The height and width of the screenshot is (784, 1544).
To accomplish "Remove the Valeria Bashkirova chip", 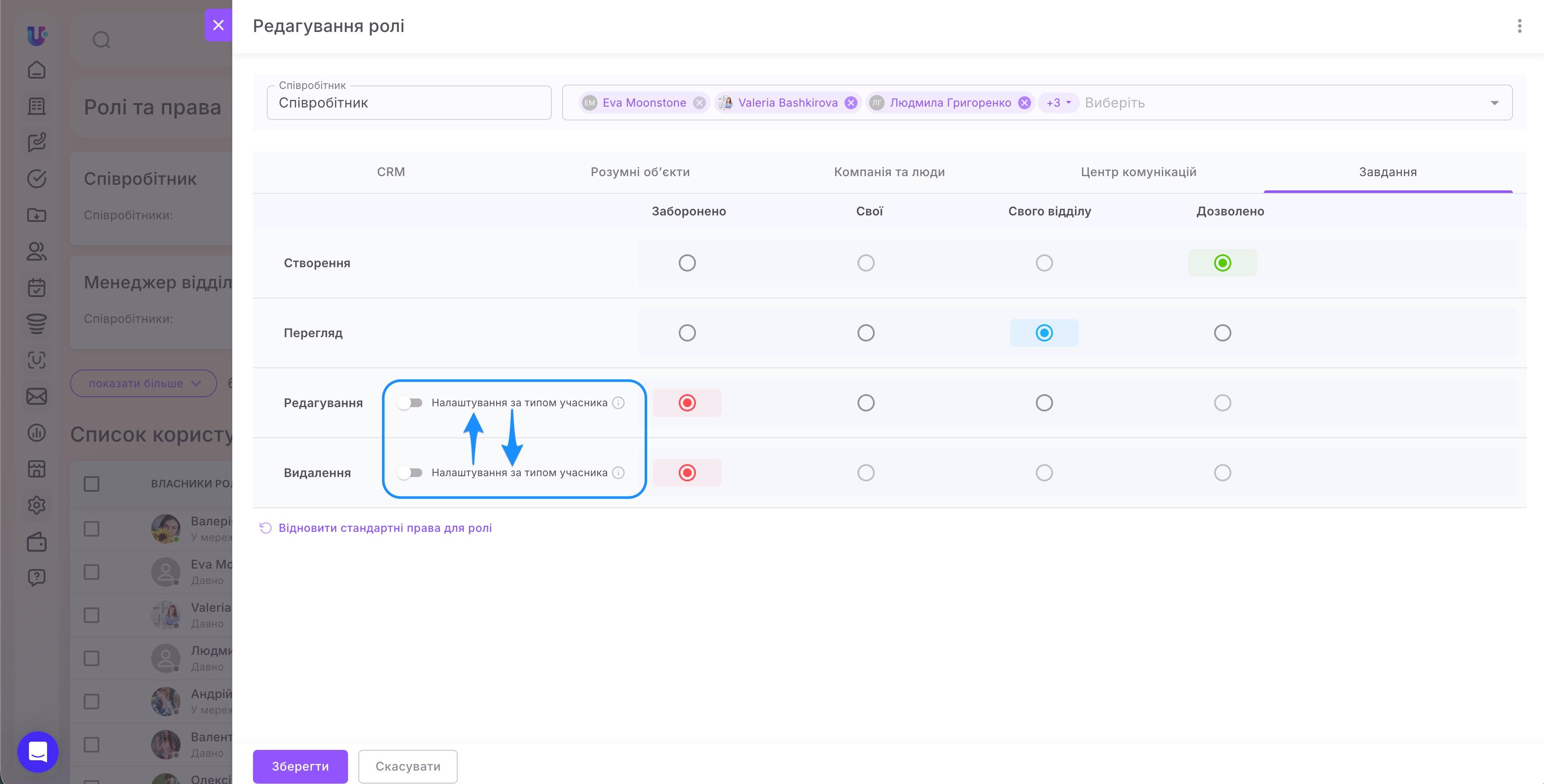I will click(851, 102).
